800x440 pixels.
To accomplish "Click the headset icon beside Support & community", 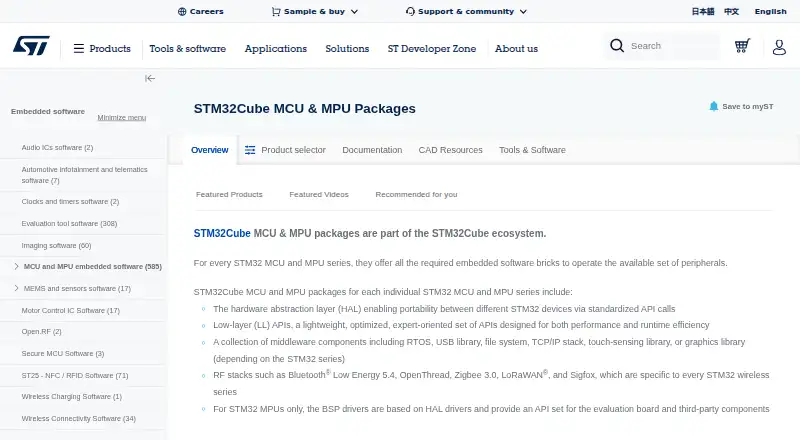I will click(x=410, y=11).
